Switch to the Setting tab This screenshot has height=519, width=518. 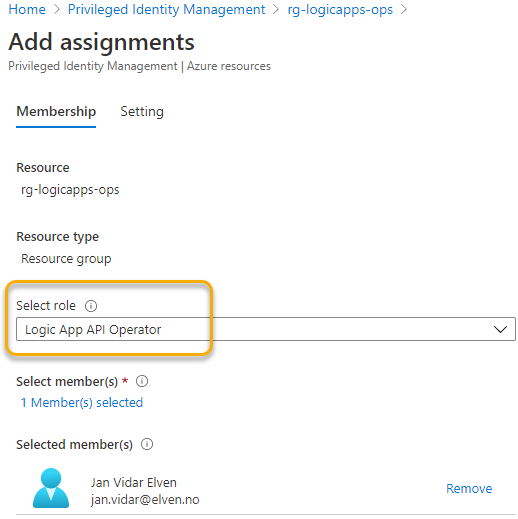point(142,111)
